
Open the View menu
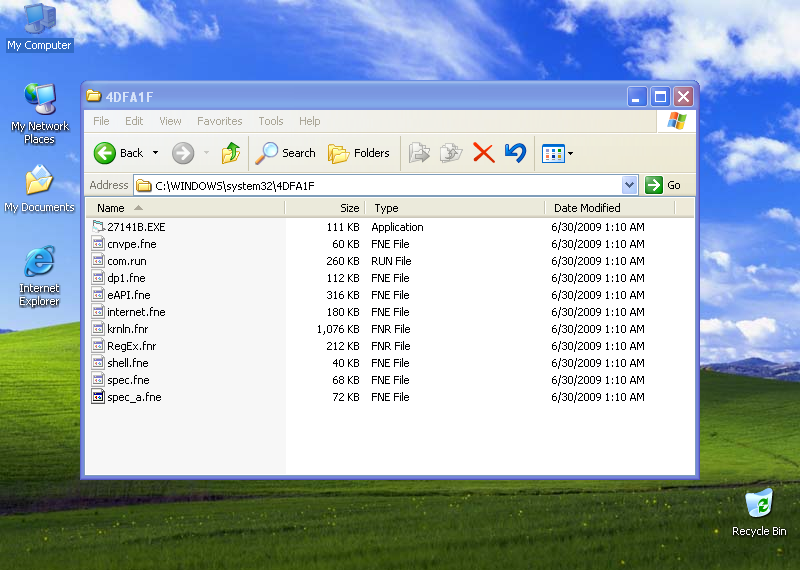pyautogui.click(x=170, y=121)
